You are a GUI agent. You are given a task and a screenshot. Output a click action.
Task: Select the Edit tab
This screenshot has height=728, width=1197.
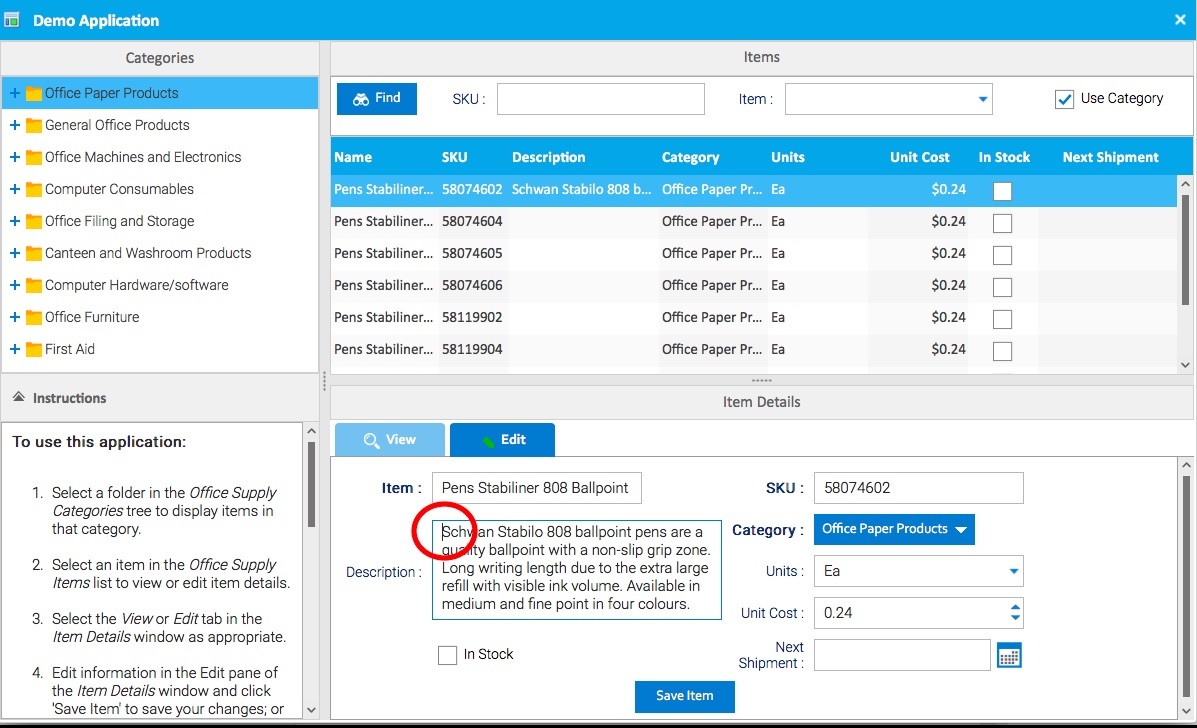tap(502, 440)
